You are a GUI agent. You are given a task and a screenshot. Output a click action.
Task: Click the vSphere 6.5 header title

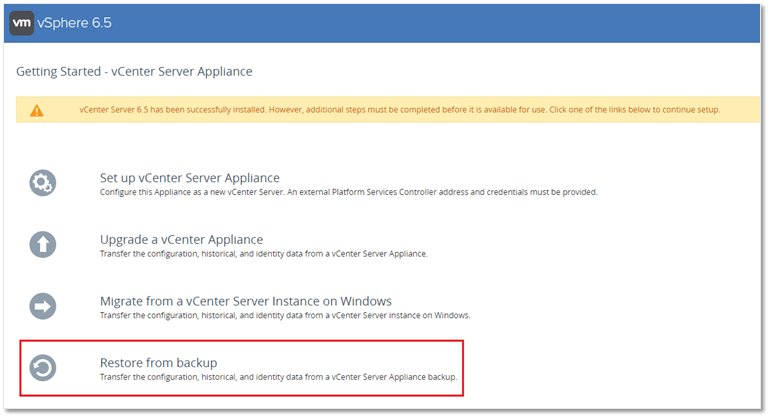point(74,23)
